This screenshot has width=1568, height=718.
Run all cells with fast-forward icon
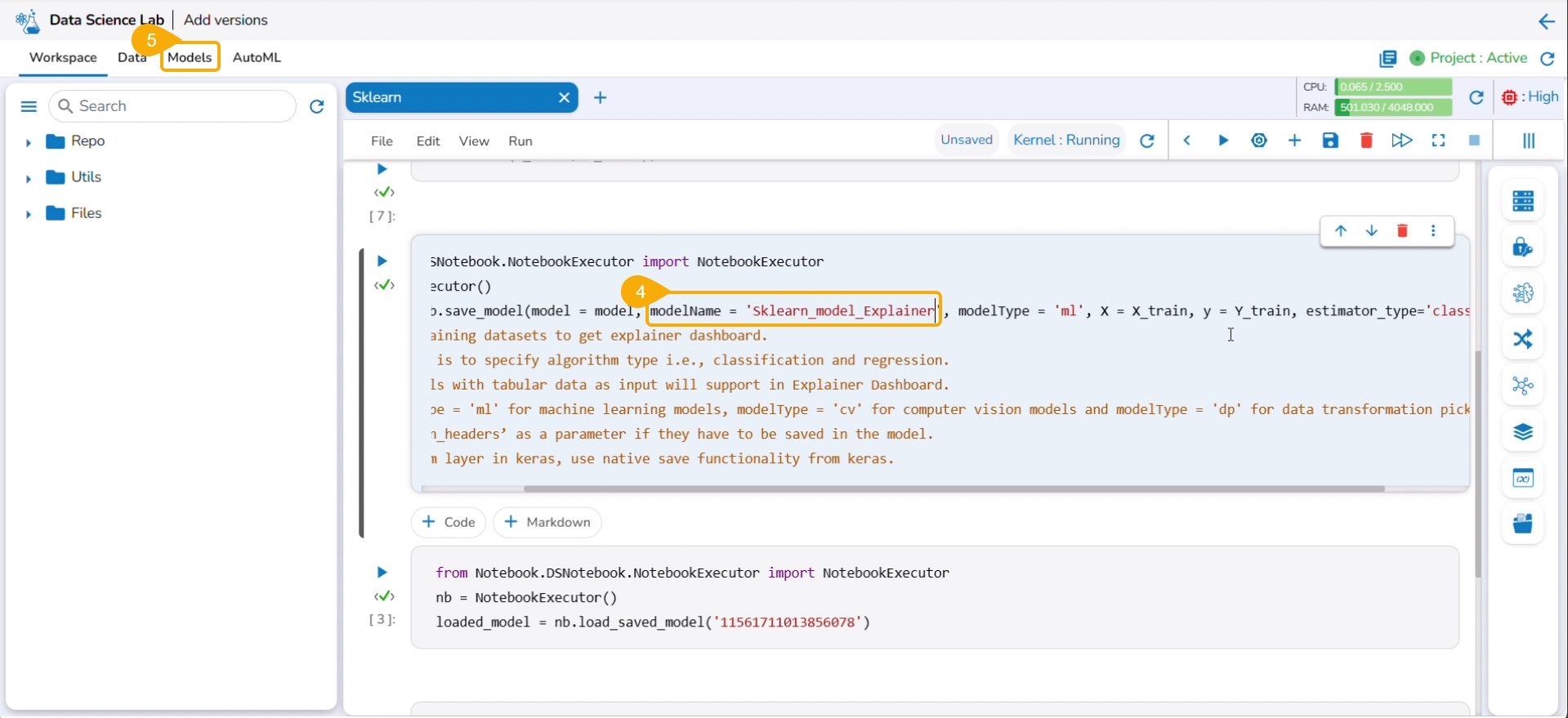tap(1401, 140)
